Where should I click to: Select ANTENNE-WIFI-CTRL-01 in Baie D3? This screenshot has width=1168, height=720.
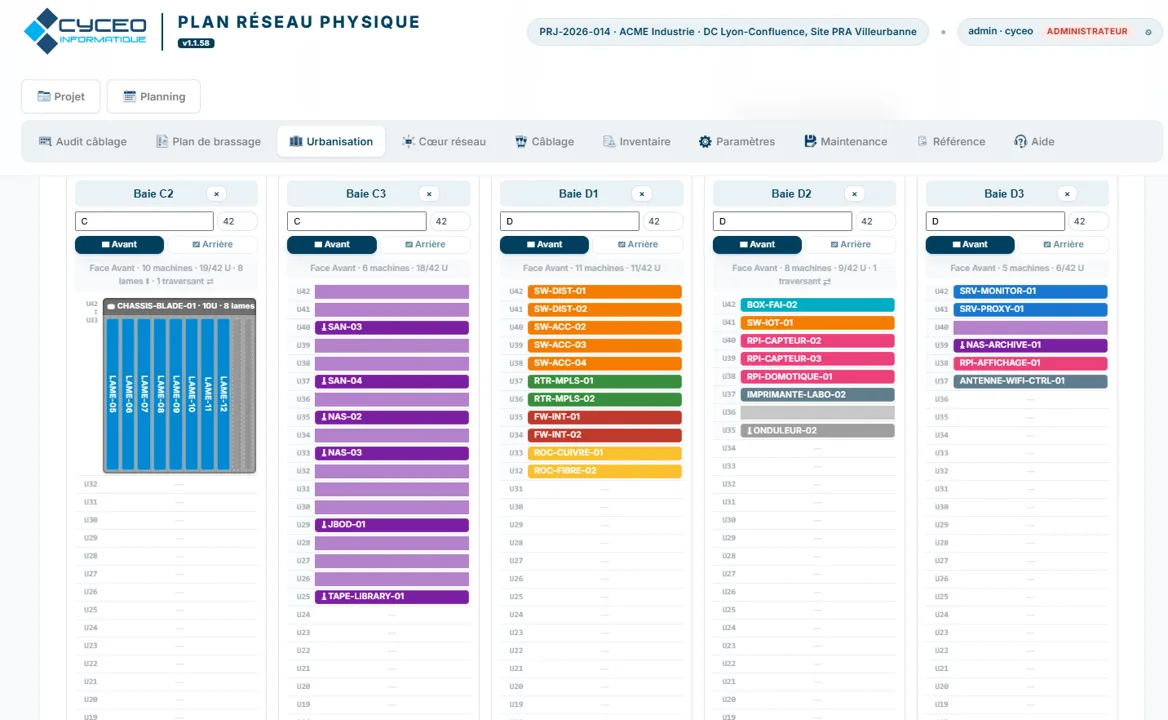tap(1030, 381)
